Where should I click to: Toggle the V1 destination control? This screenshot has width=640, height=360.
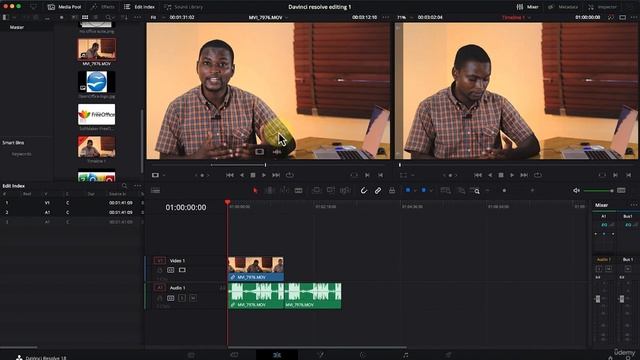pos(159,260)
